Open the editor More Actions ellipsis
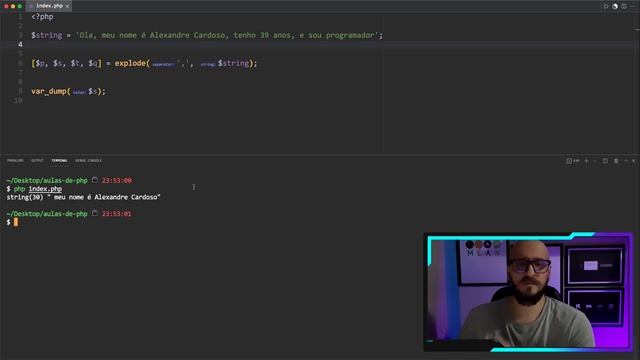 (x=632, y=6)
